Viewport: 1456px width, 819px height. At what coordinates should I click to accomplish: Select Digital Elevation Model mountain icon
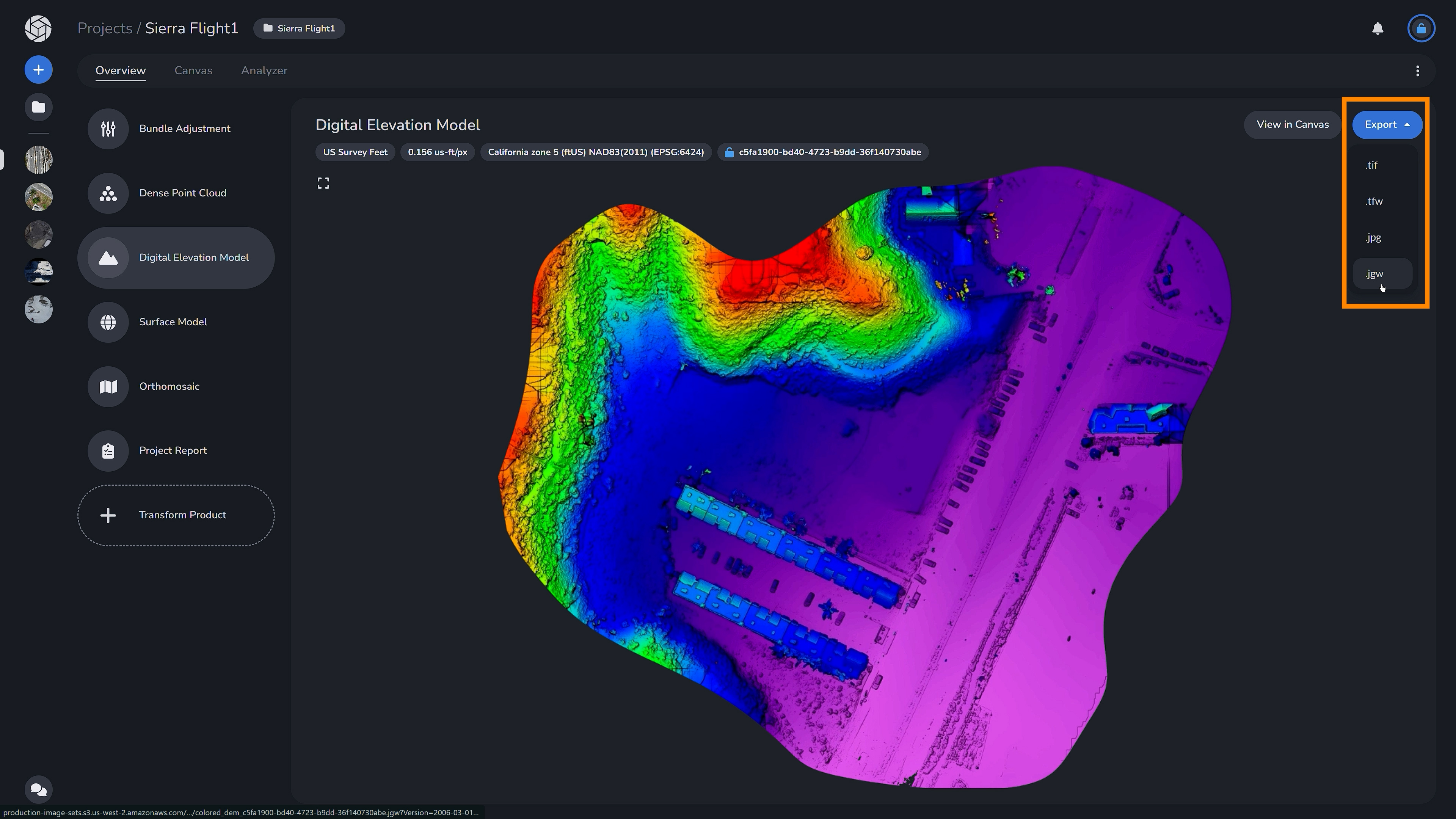(x=108, y=258)
